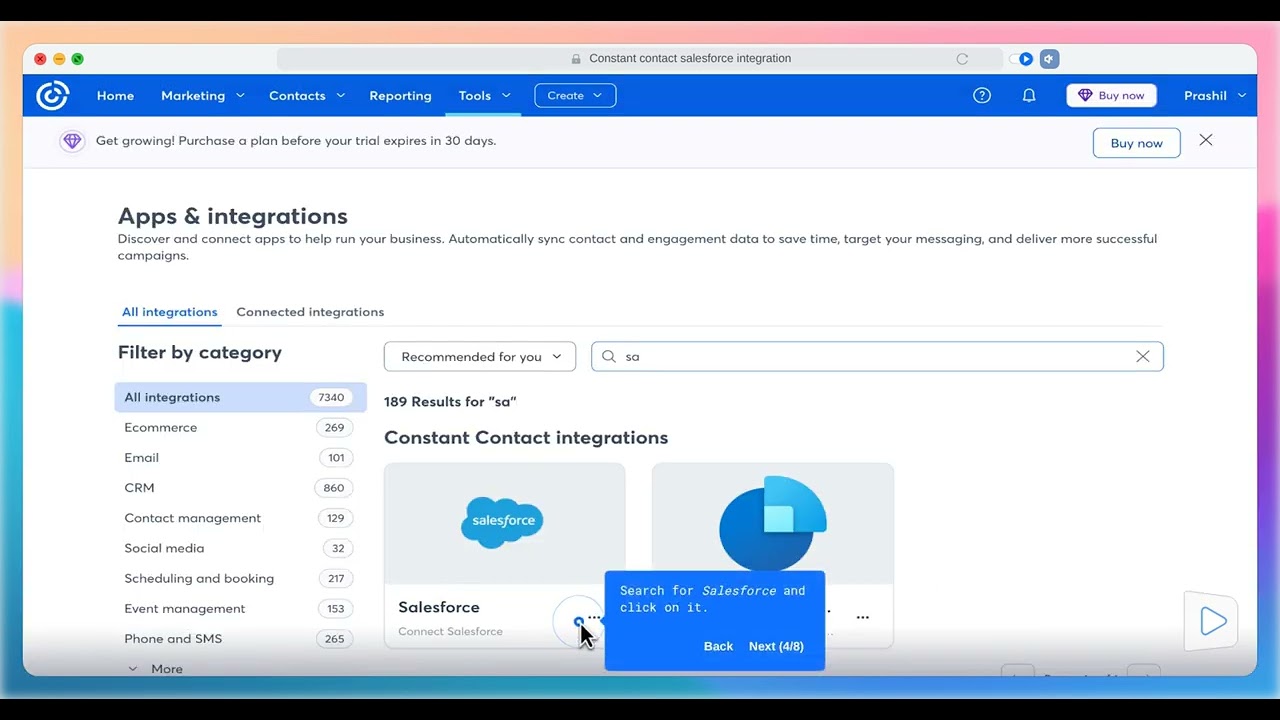The image size is (1280, 720).
Task: Filter by the CRM category
Action: point(240,488)
